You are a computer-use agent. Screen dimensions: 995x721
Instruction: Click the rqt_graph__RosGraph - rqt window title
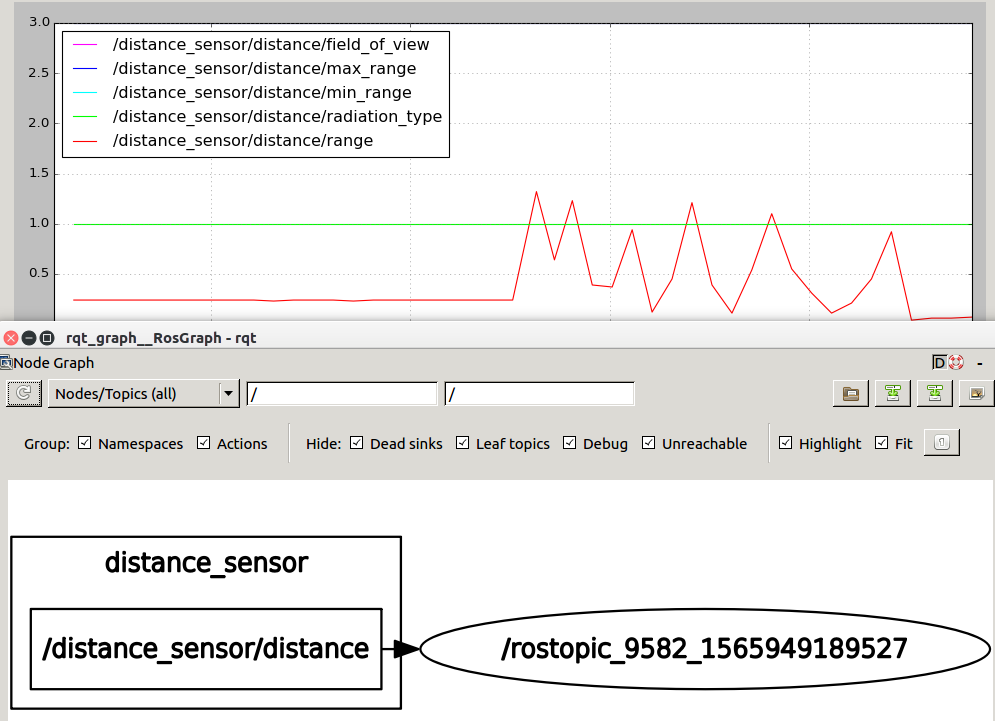pos(161,338)
